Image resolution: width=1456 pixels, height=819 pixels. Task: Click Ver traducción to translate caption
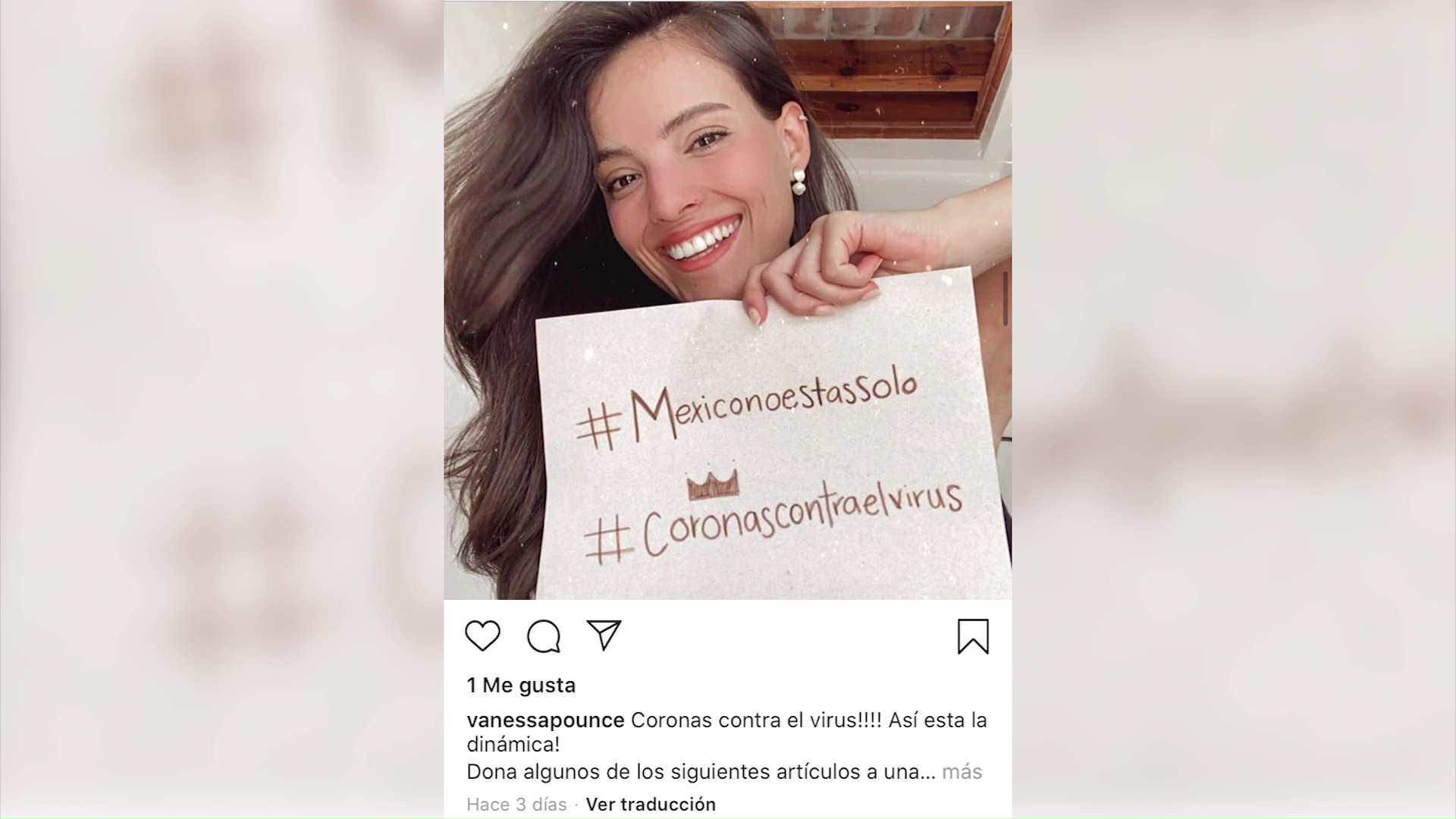(651, 804)
